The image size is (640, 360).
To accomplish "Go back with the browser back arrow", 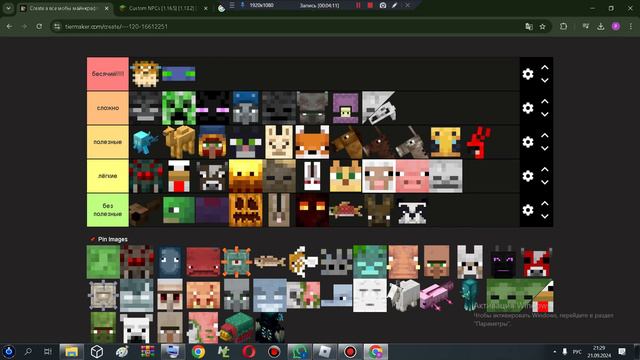I will pos(9,27).
